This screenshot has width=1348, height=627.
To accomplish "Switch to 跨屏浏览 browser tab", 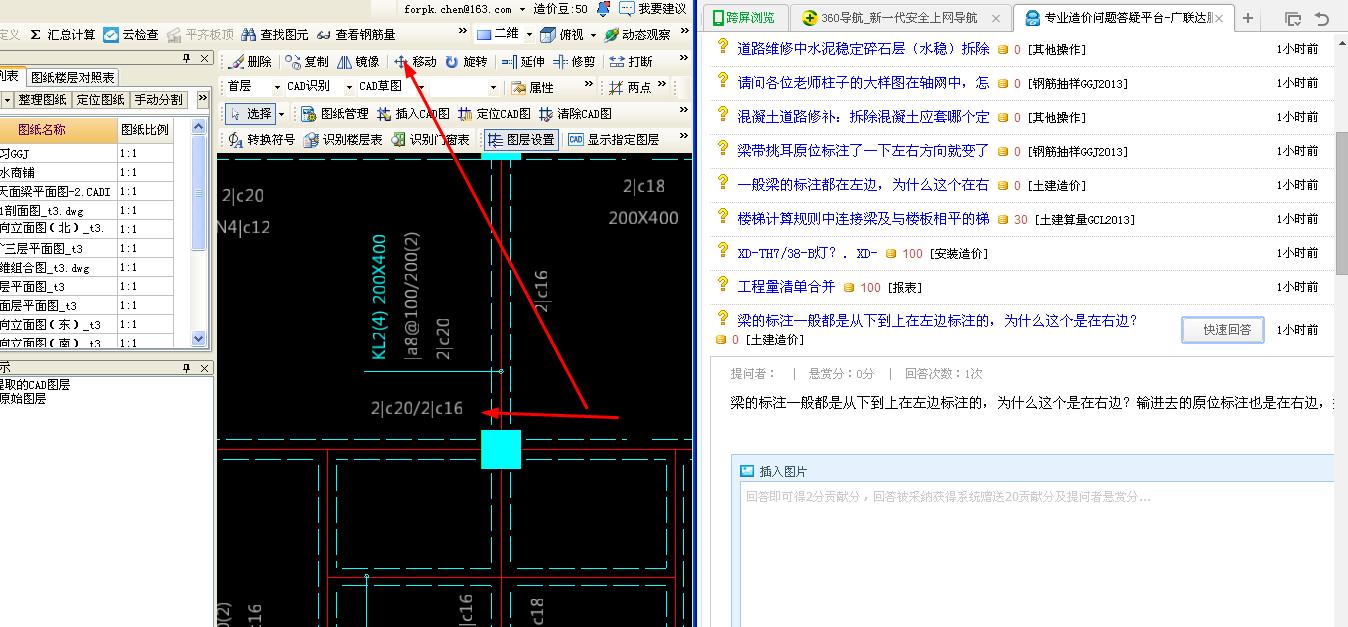I will (744, 18).
